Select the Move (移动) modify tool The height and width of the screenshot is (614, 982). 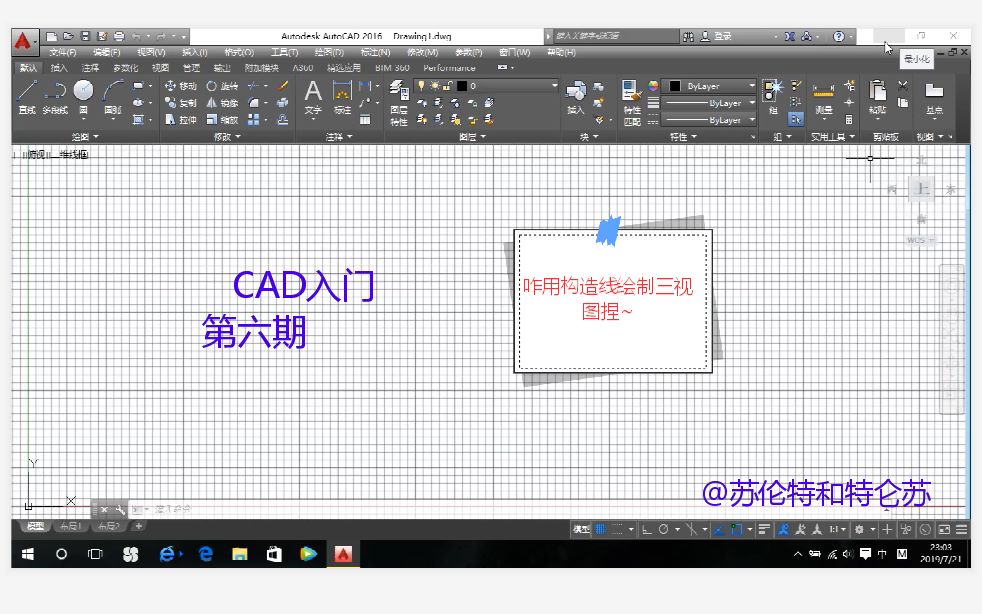(x=176, y=86)
